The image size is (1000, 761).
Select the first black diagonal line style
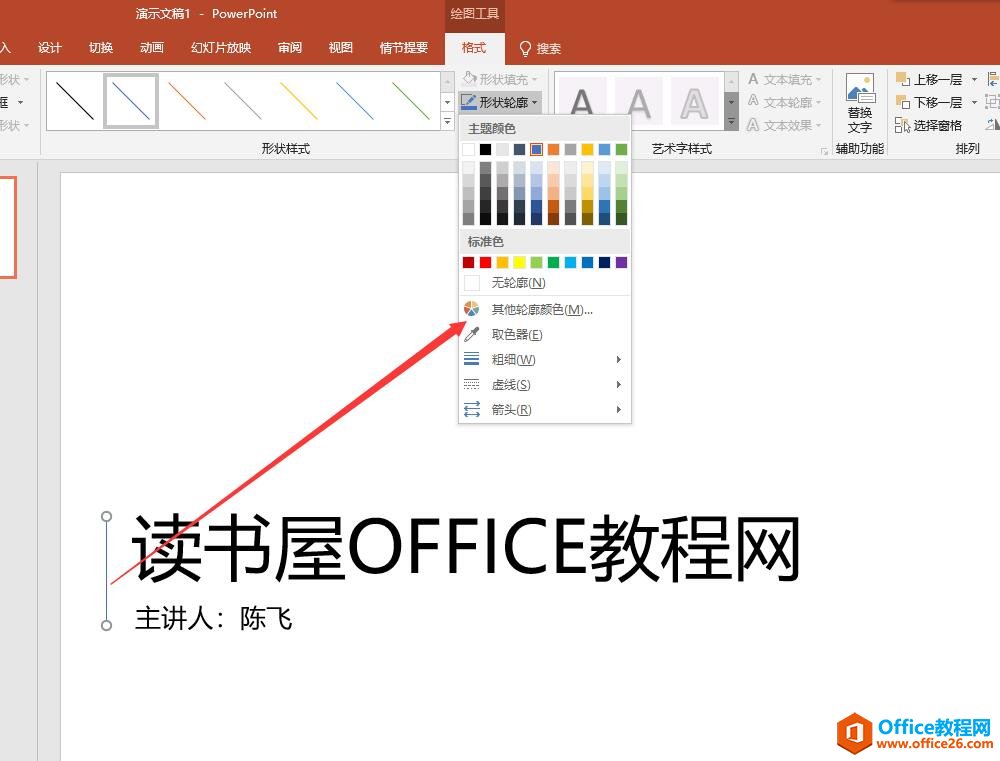coord(73,100)
